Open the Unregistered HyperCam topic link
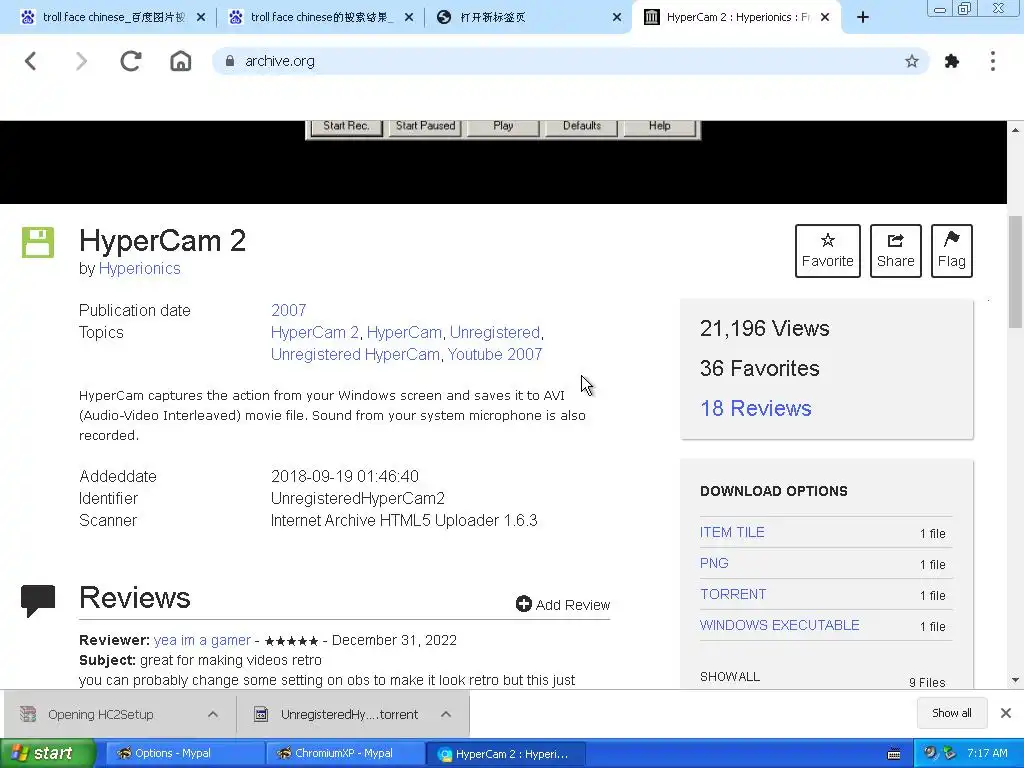 click(x=355, y=355)
